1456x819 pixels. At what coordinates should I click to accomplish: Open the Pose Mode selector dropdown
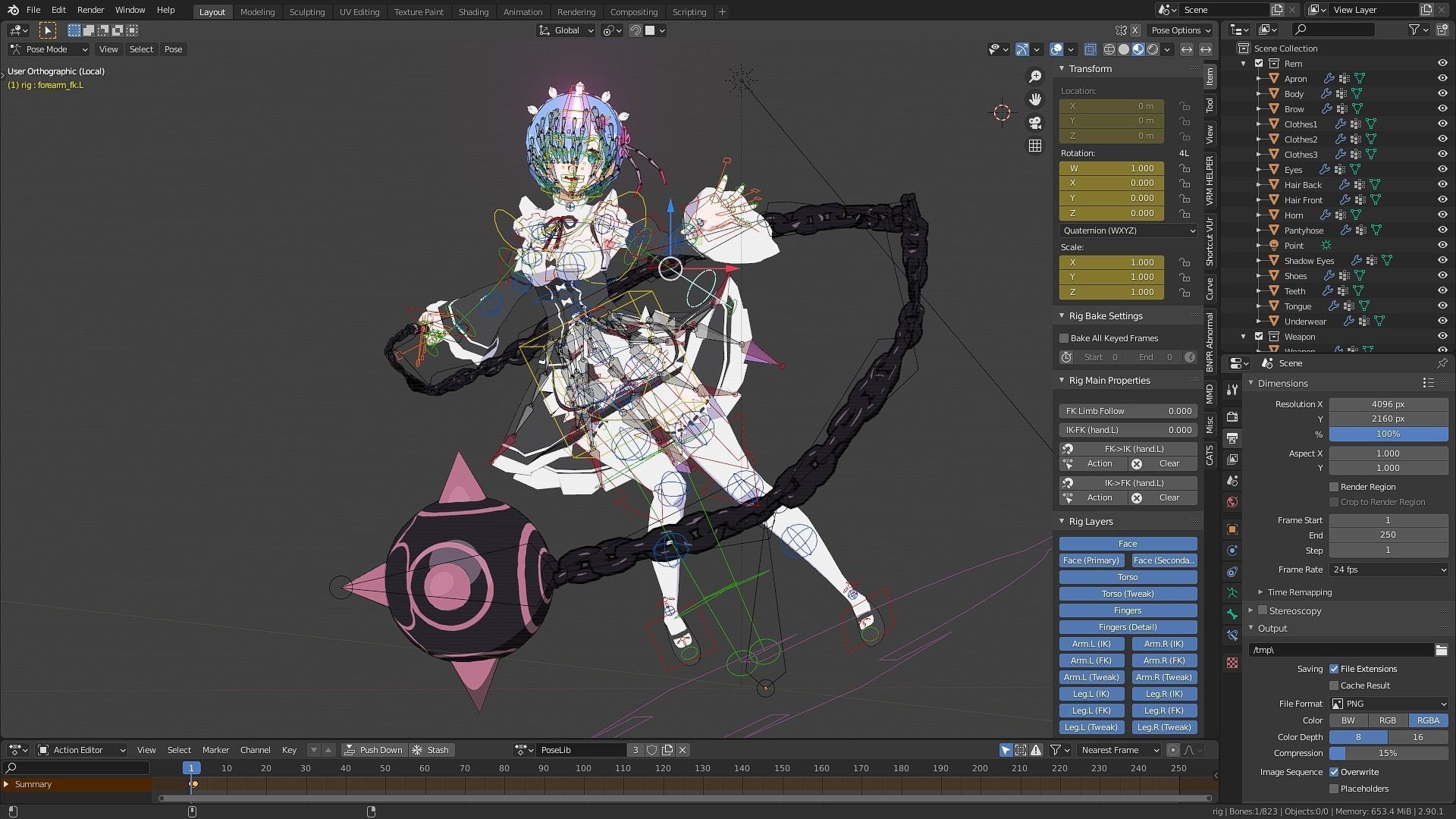[49, 49]
